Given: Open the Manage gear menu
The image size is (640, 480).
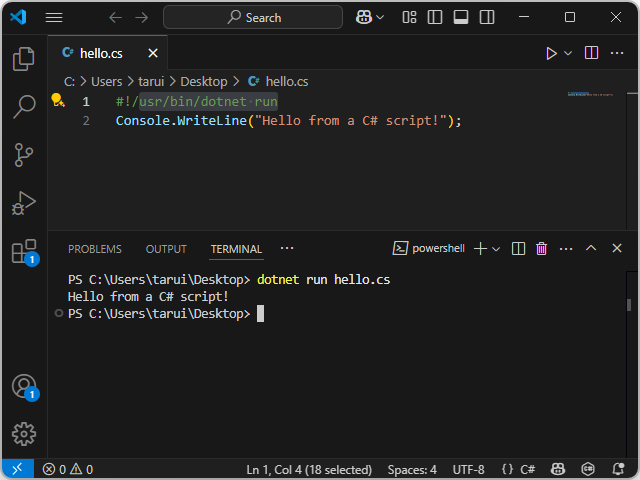Looking at the screenshot, I should click(23, 434).
